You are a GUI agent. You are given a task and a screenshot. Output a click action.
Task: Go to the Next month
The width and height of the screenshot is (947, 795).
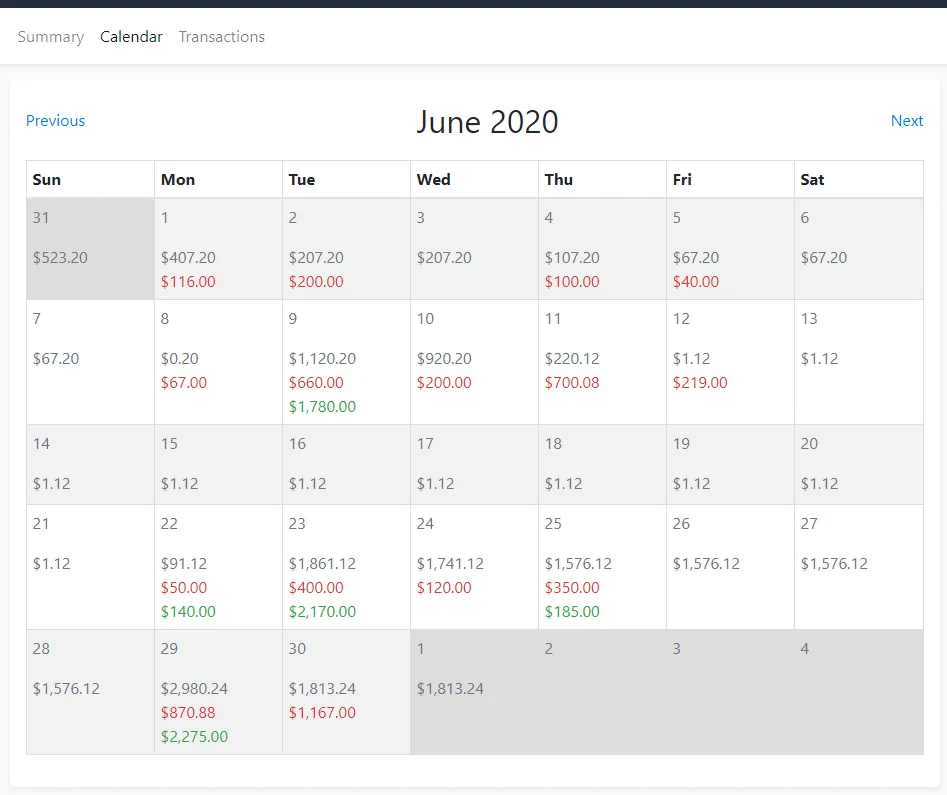pyautogui.click(x=906, y=121)
